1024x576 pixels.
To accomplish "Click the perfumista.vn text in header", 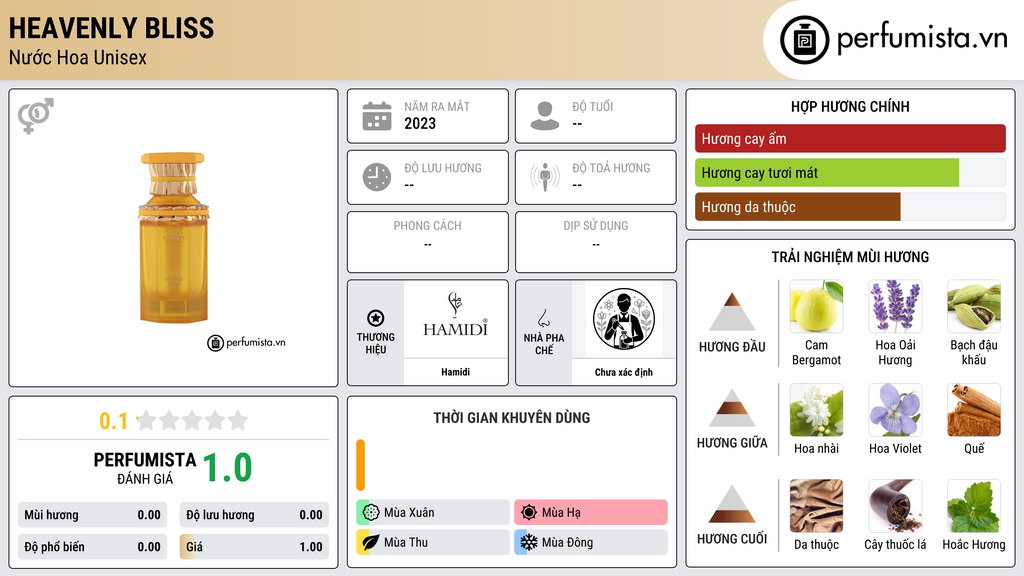I will 922,39.
